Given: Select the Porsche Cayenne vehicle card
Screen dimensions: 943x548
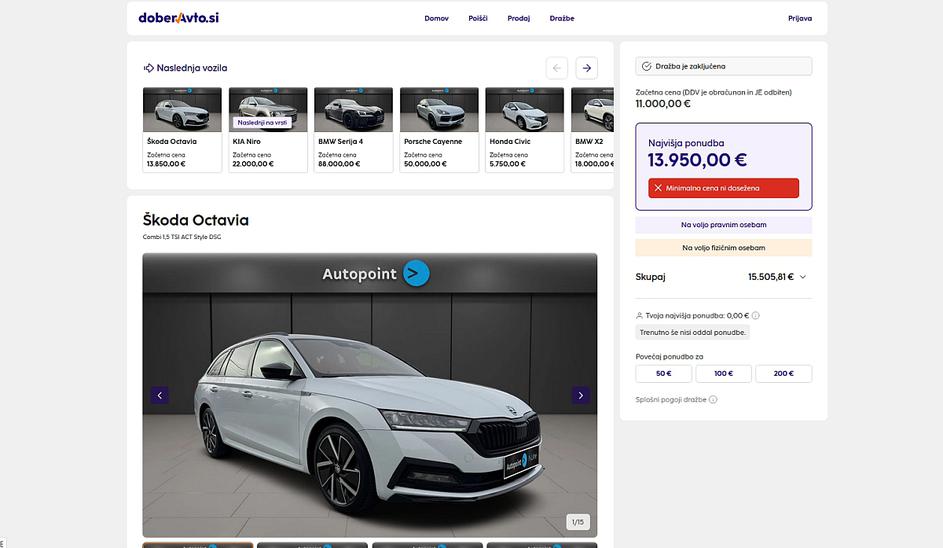Looking at the screenshot, I should (439, 130).
